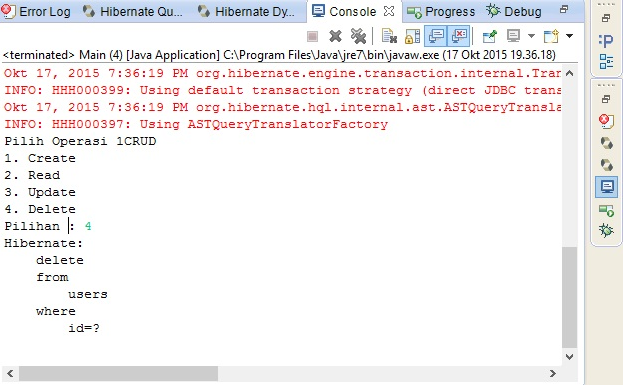Screen dimensions: 623x385
Task: Click the red Terminate button
Action: click(x=312, y=37)
